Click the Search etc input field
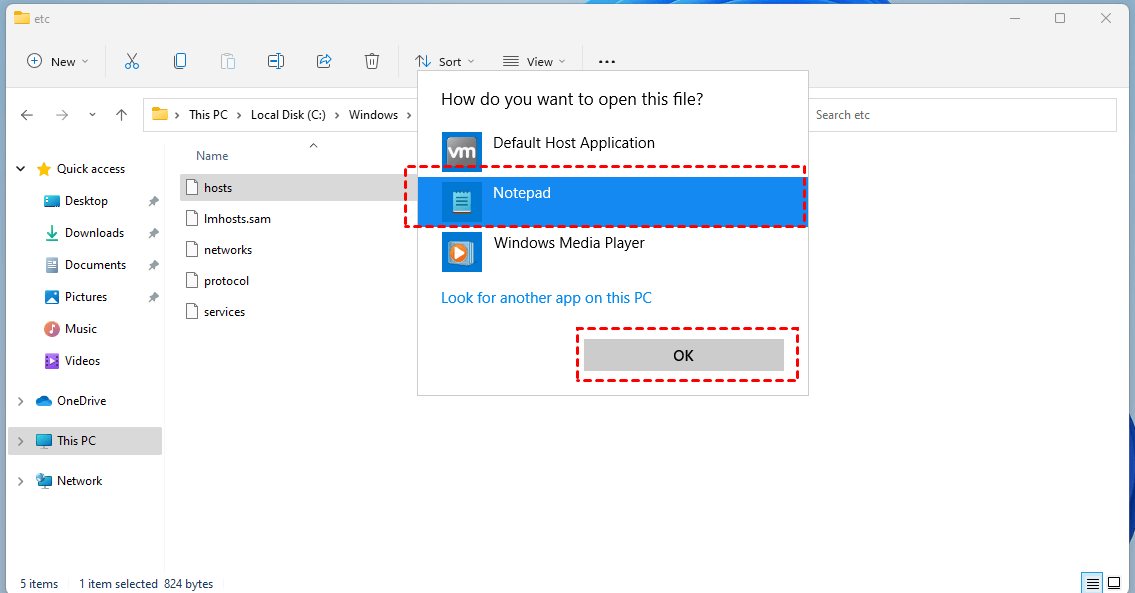 (960, 115)
